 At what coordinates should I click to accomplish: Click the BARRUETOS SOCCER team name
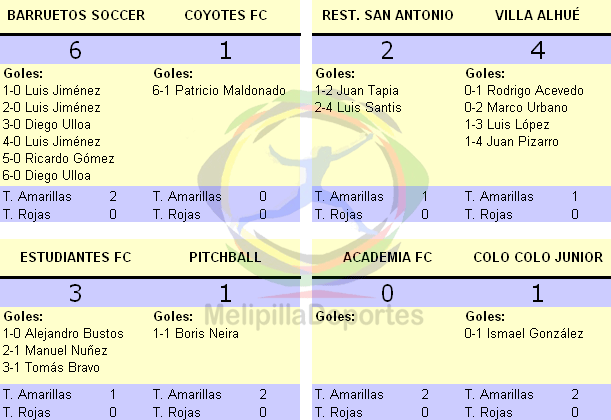tap(76, 15)
